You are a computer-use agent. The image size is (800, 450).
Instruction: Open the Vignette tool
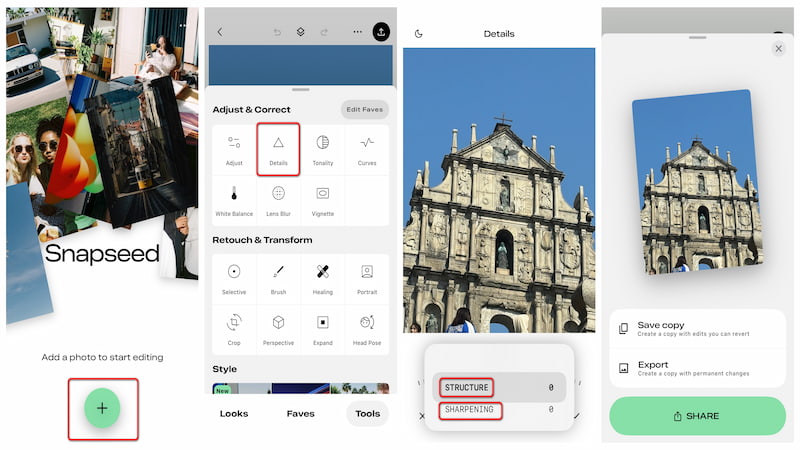[x=322, y=201]
